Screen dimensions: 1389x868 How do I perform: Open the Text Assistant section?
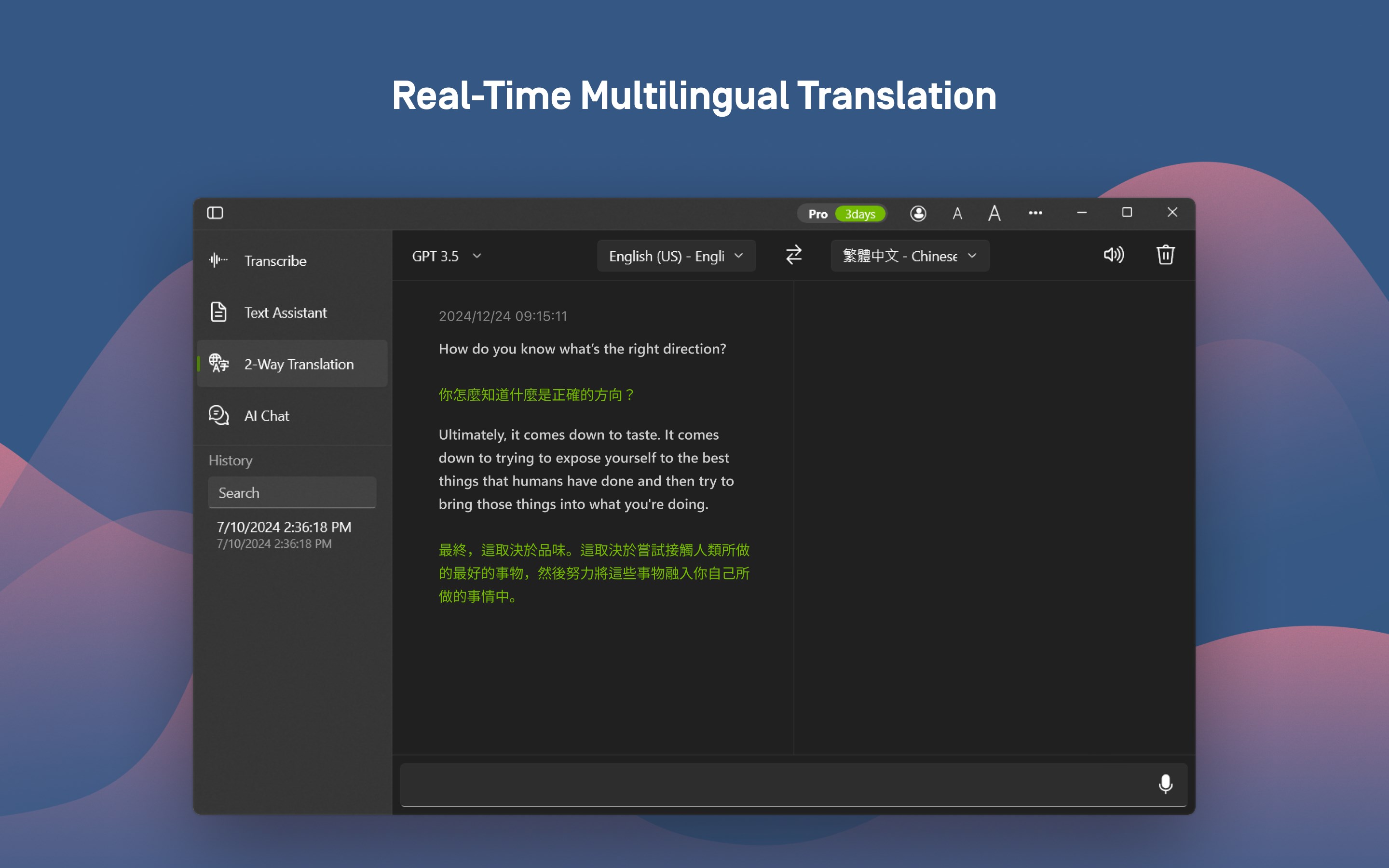285,312
